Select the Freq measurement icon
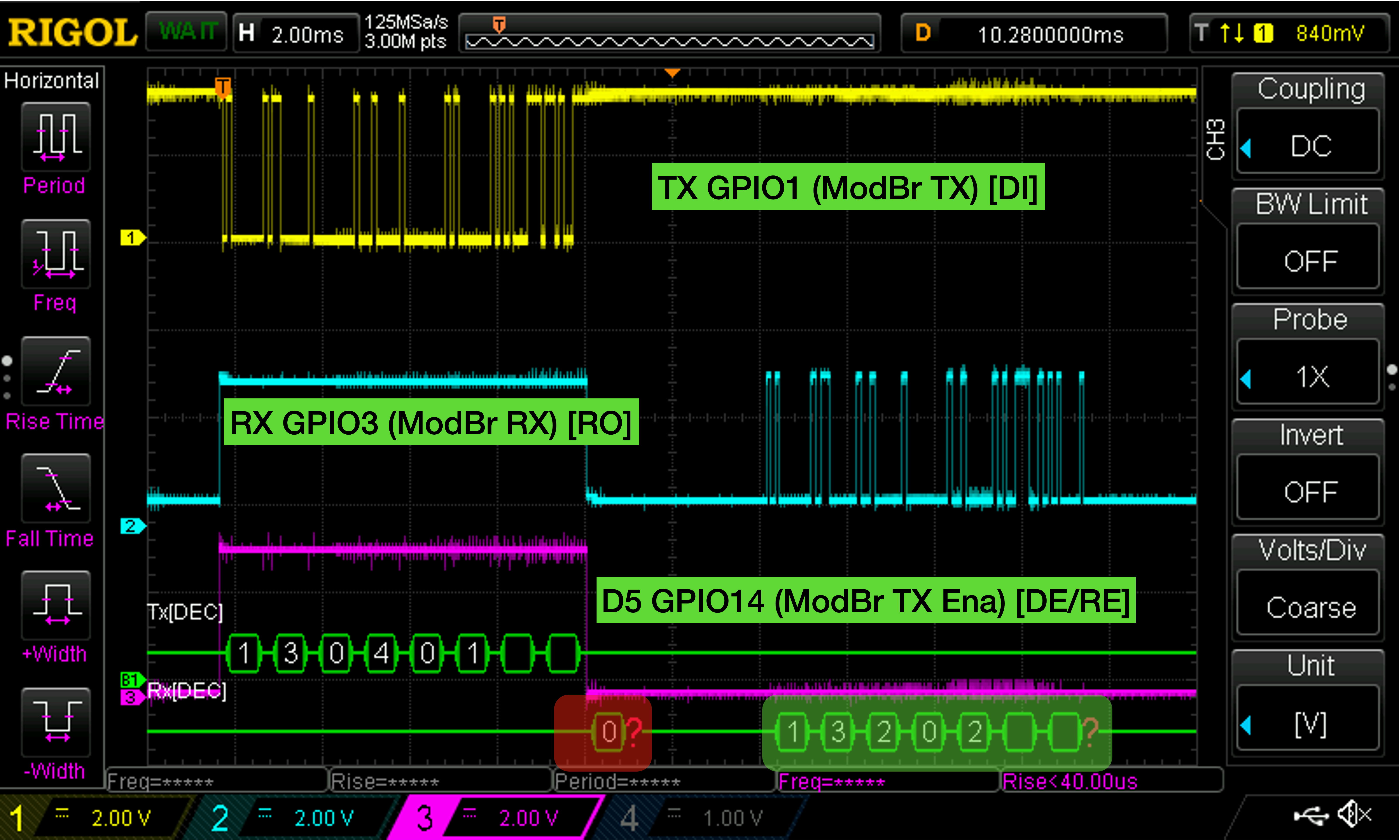Image resolution: width=1400 pixels, height=840 pixels. coord(55,254)
